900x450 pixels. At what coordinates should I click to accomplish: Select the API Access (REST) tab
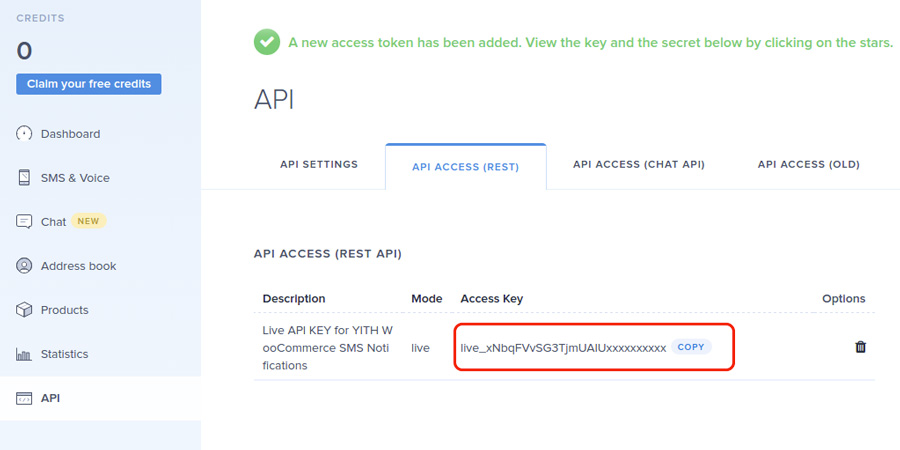tap(465, 167)
